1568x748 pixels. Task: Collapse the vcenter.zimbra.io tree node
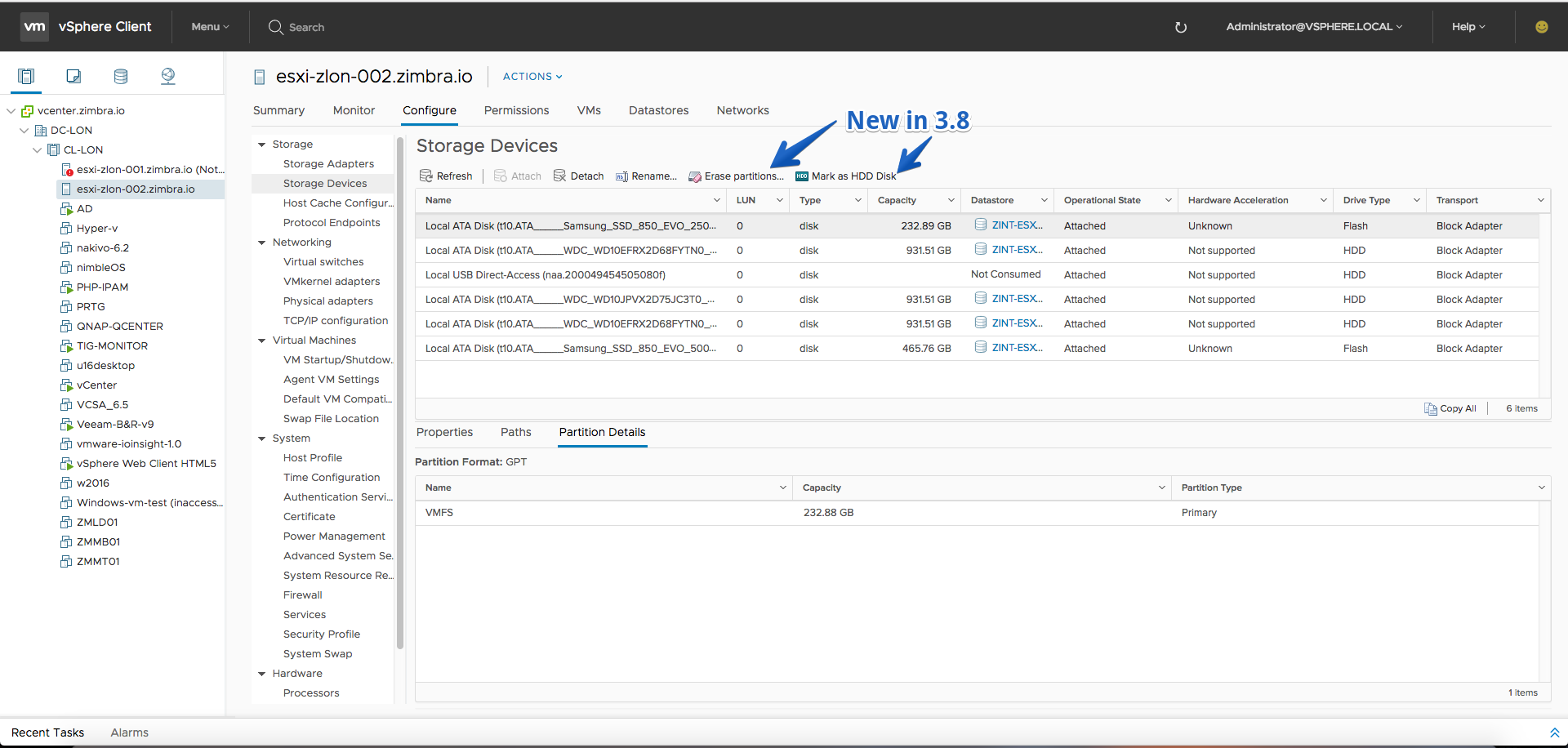[x=11, y=111]
